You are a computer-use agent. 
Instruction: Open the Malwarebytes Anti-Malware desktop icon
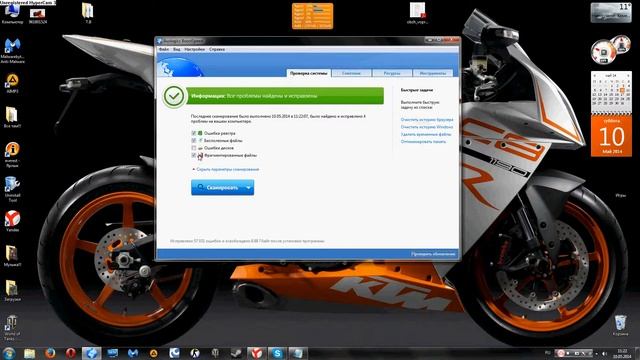tap(13, 51)
